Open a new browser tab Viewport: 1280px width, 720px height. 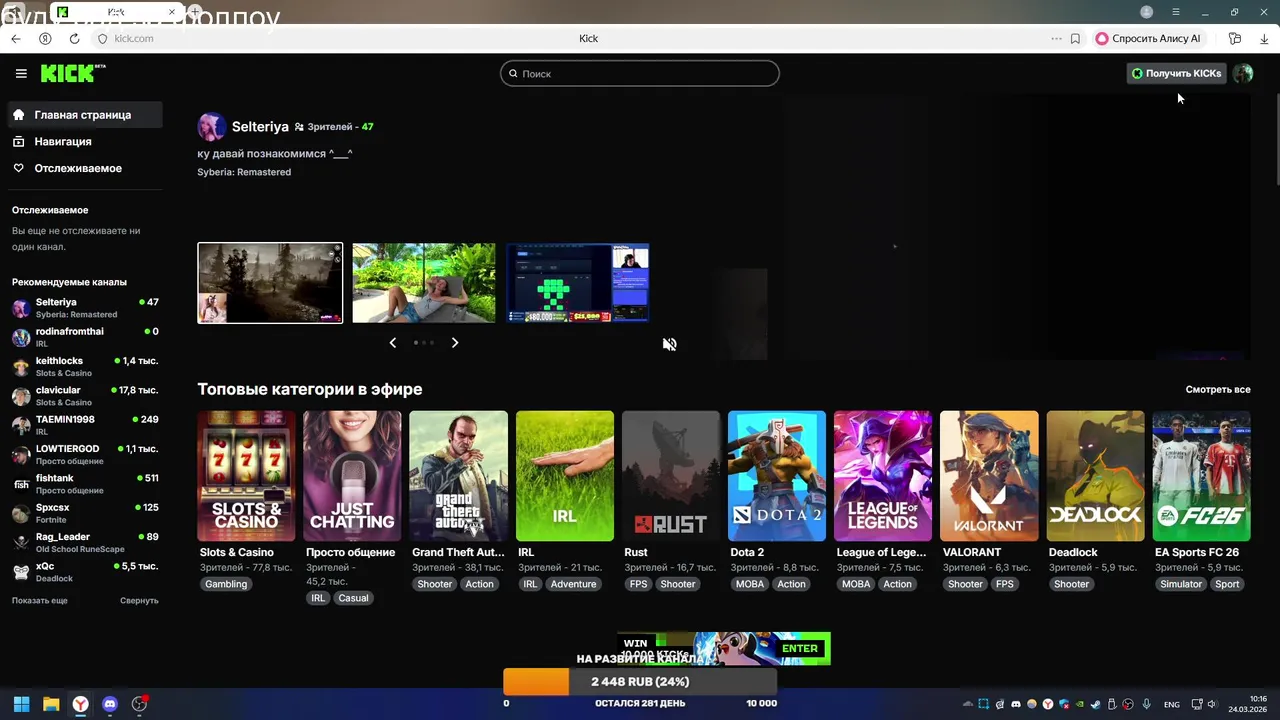point(195,12)
